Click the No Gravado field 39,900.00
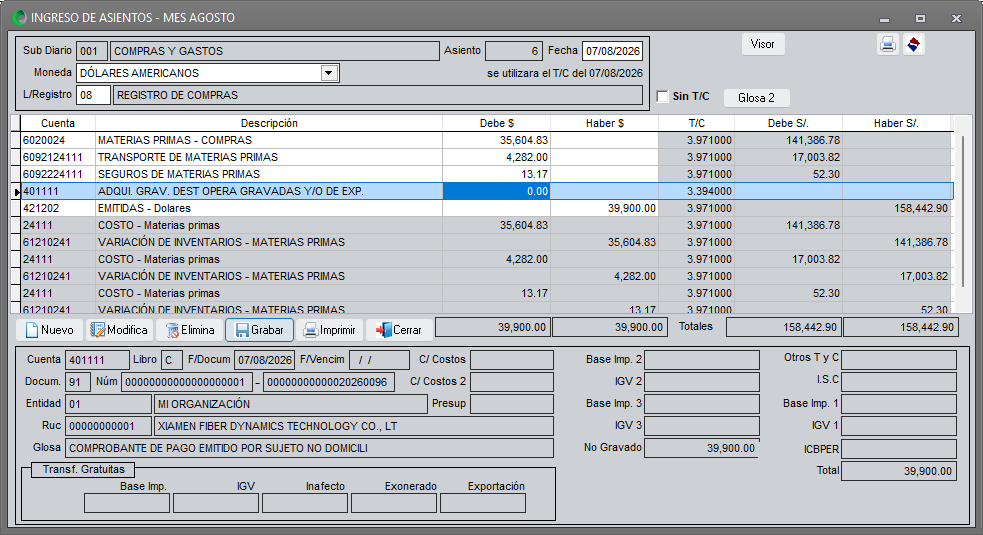This screenshot has width=983, height=535. click(x=702, y=448)
